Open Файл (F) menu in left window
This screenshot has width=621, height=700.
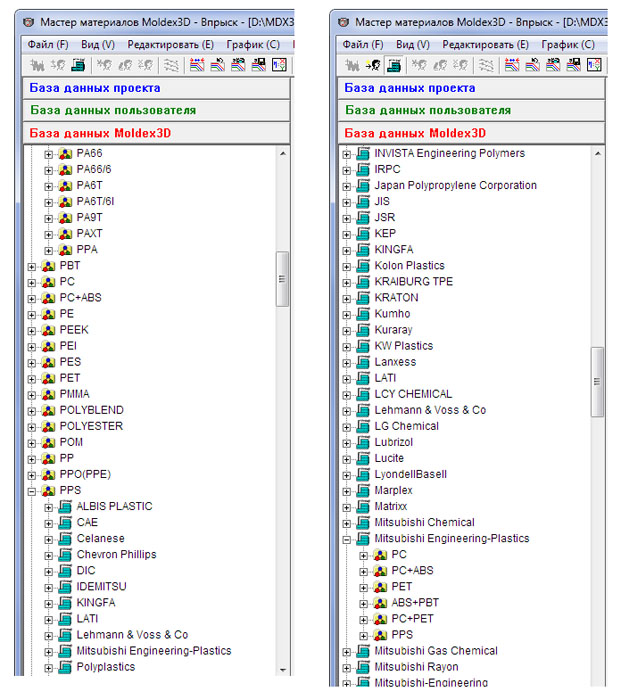tap(48, 45)
